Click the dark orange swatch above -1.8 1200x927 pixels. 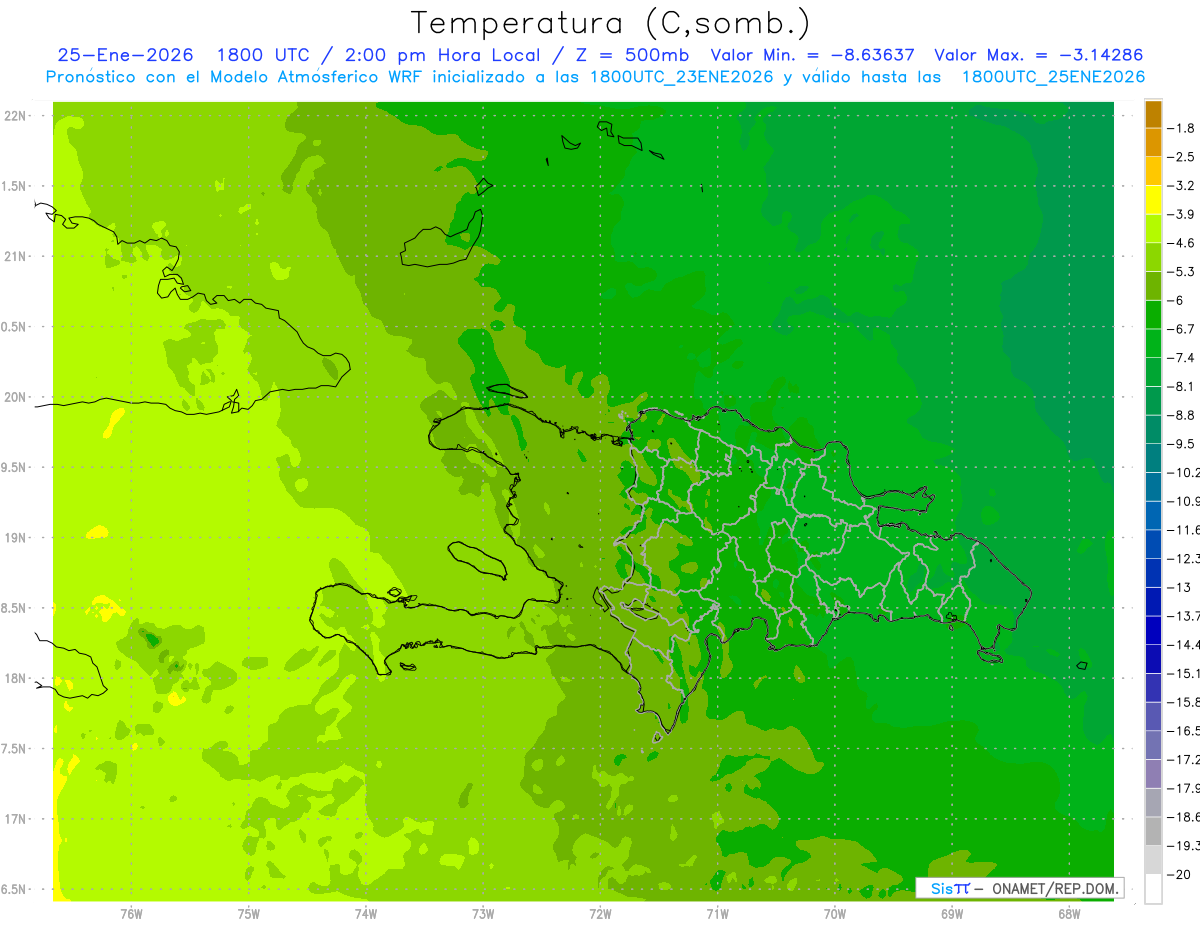point(1153,114)
